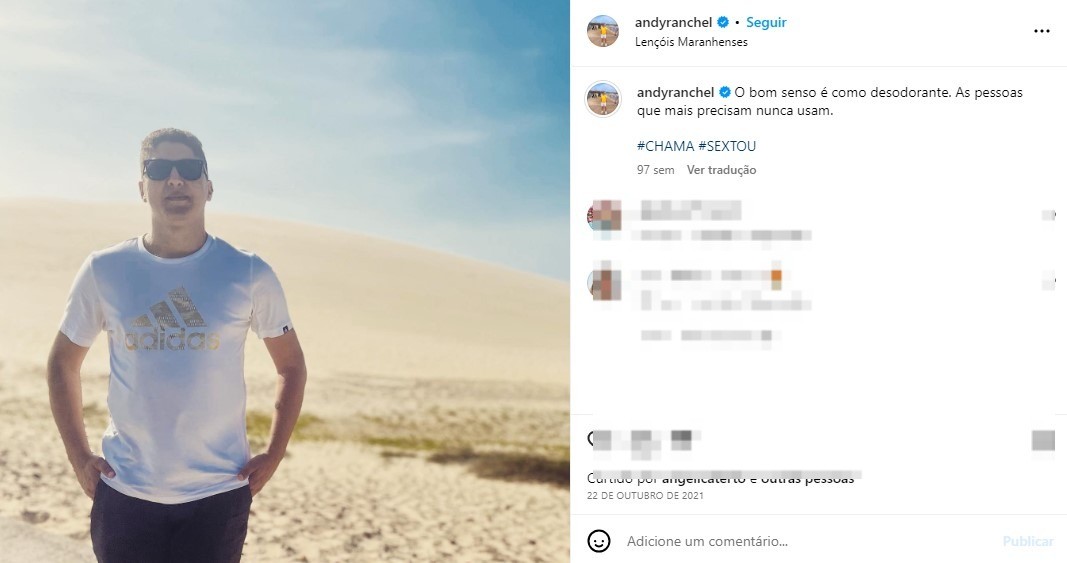The width and height of the screenshot is (1067, 563).
Task: Translate caption with Ver tradução
Action: coord(721,170)
